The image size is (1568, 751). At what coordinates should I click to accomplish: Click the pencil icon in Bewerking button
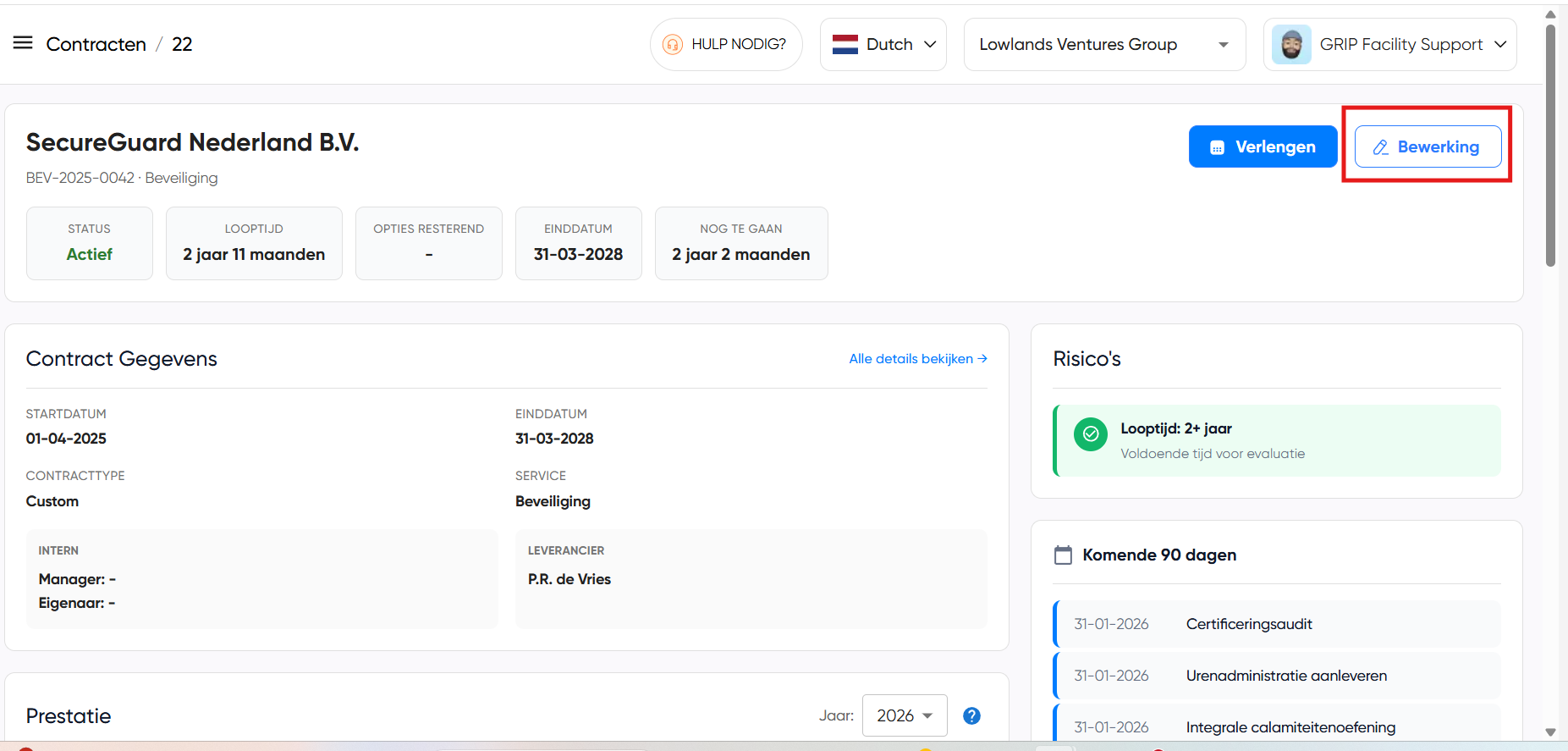pos(1380,147)
